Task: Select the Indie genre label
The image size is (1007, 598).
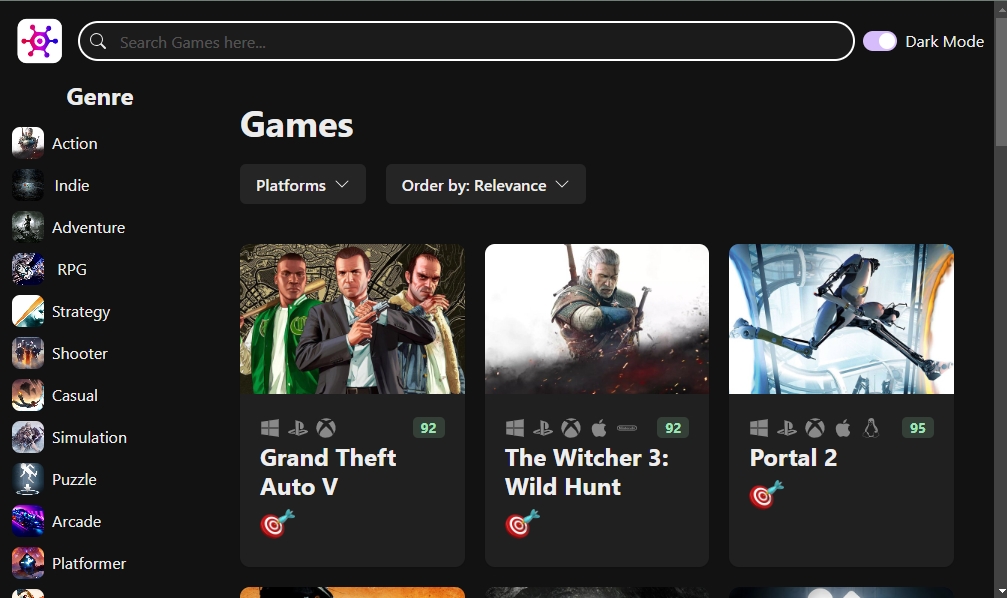Action: (x=72, y=186)
